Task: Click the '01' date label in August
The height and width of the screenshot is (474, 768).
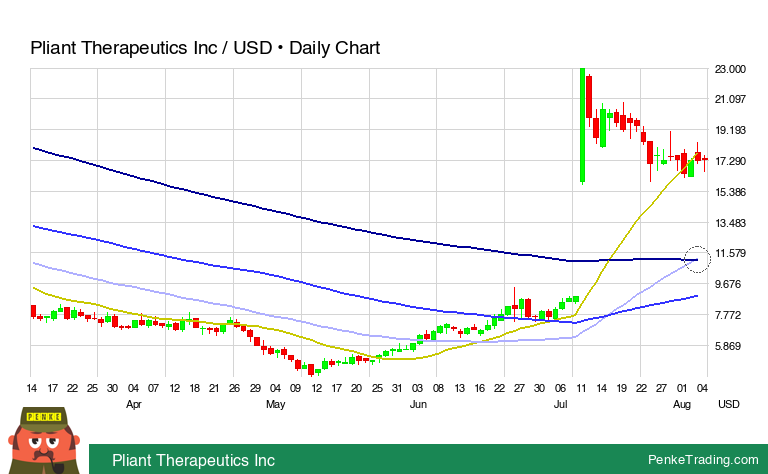Action: click(x=682, y=388)
